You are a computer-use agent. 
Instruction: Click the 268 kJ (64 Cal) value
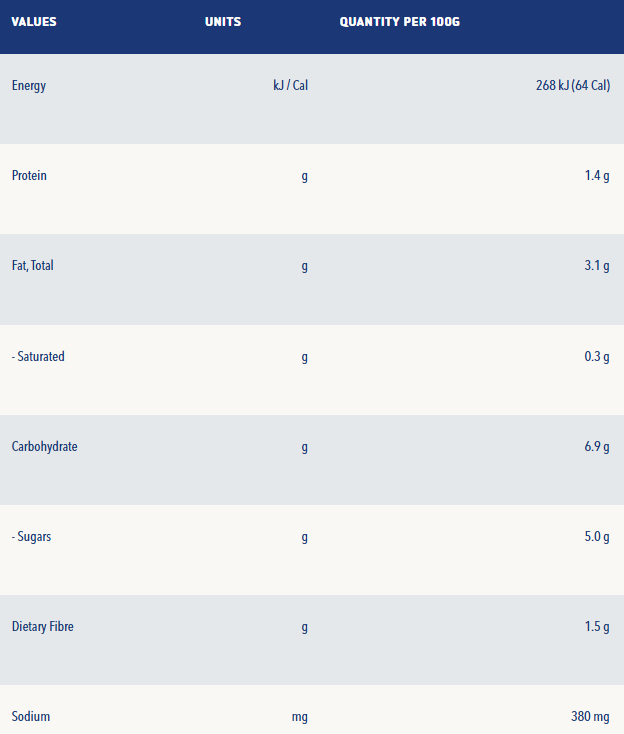573,86
